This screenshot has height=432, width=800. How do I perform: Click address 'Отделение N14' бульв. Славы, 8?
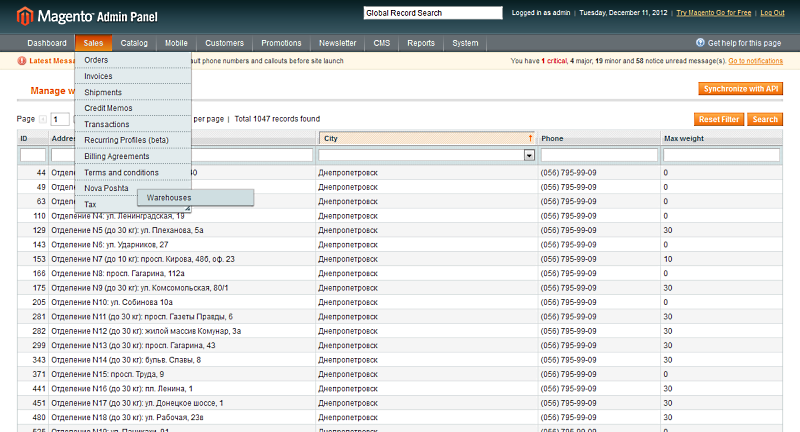pos(126,360)
